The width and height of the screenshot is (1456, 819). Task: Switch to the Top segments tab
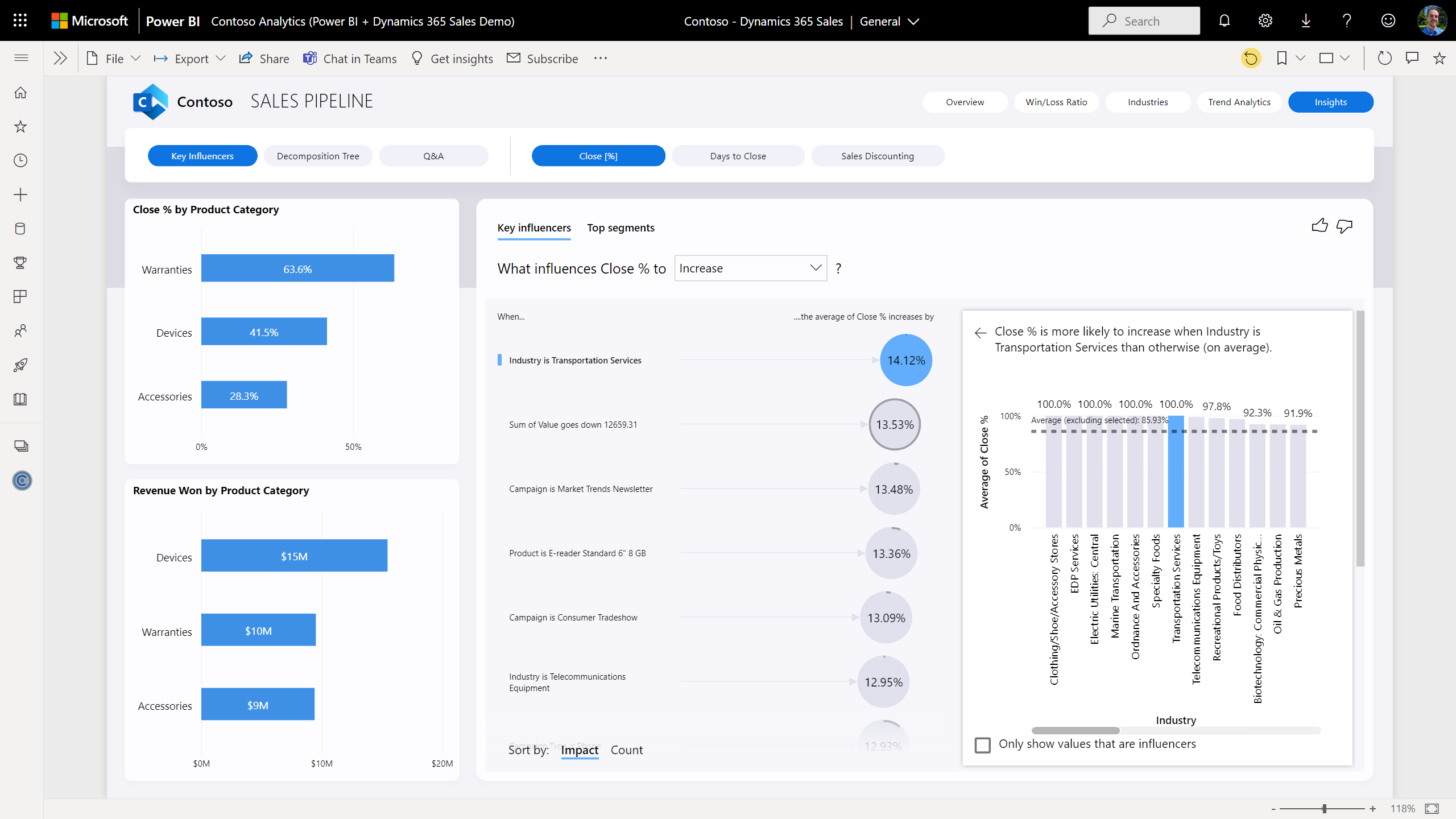[x=621, y=227]
